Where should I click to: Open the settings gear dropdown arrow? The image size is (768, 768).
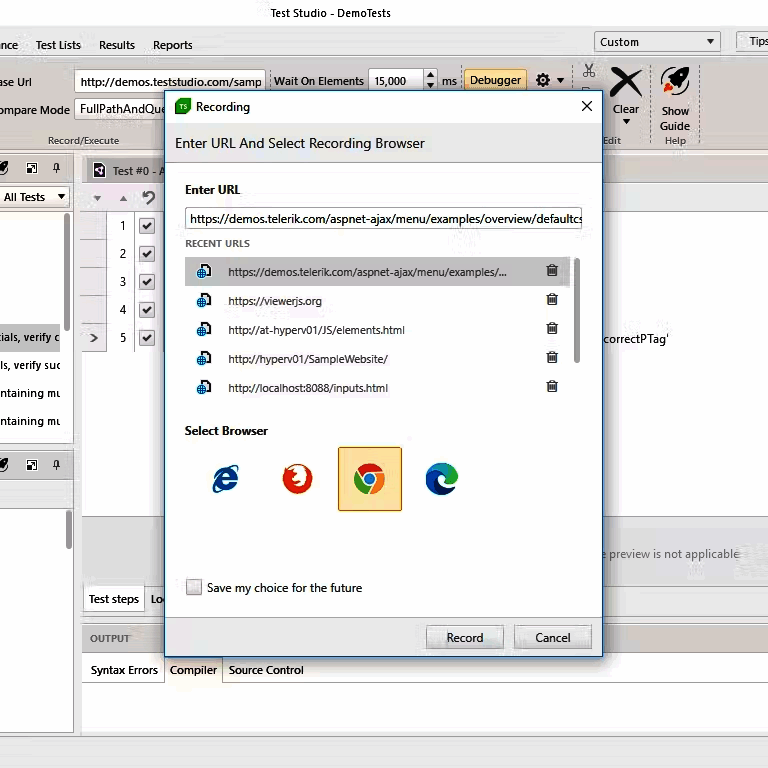tap(560, 80)
